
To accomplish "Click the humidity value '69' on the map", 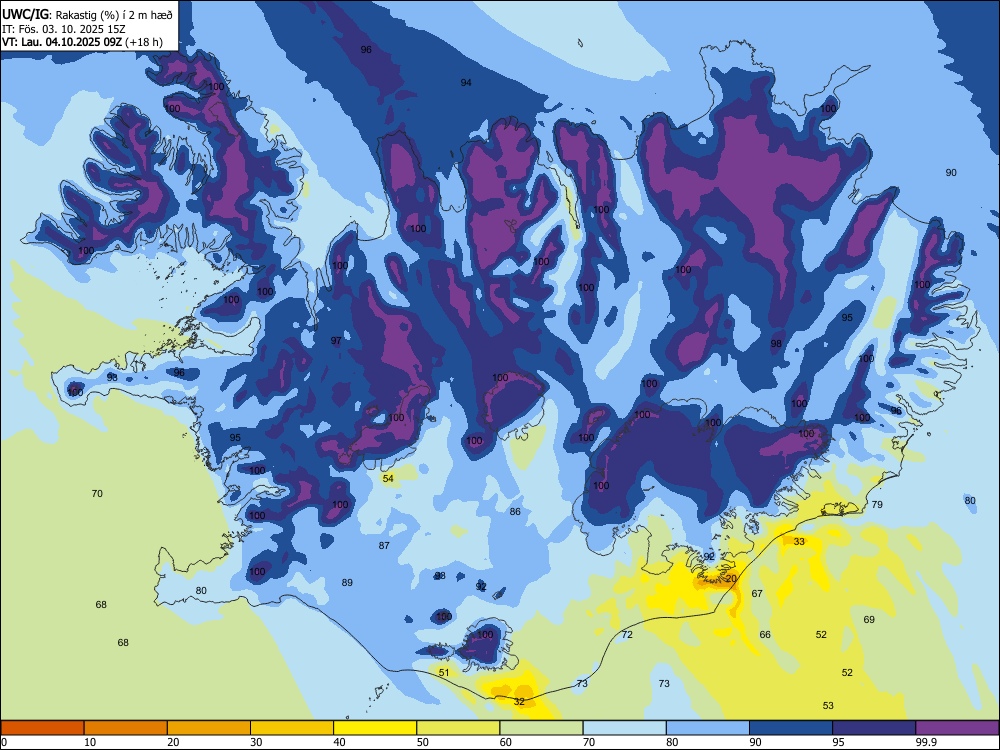I will tap(869, 619).
